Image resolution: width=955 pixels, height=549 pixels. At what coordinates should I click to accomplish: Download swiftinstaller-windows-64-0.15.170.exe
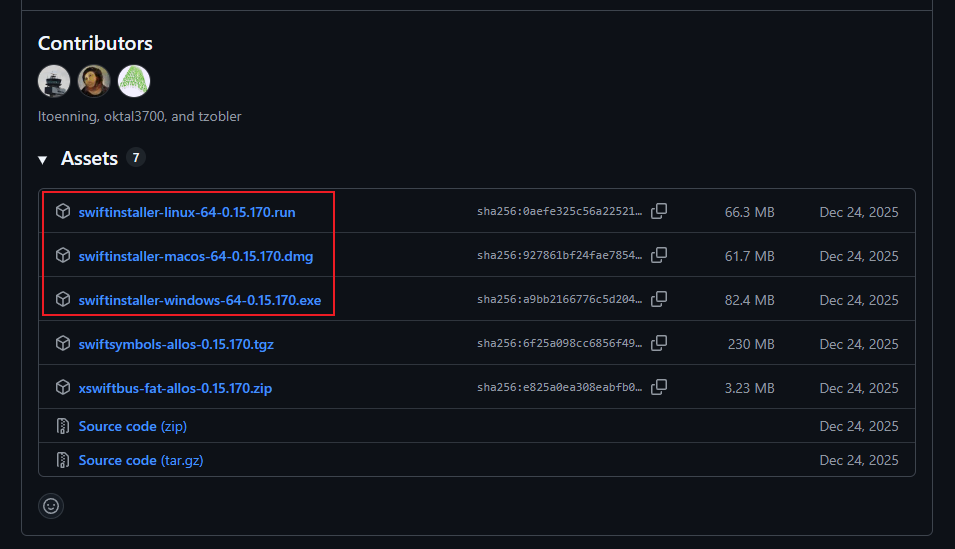[200, 300]
